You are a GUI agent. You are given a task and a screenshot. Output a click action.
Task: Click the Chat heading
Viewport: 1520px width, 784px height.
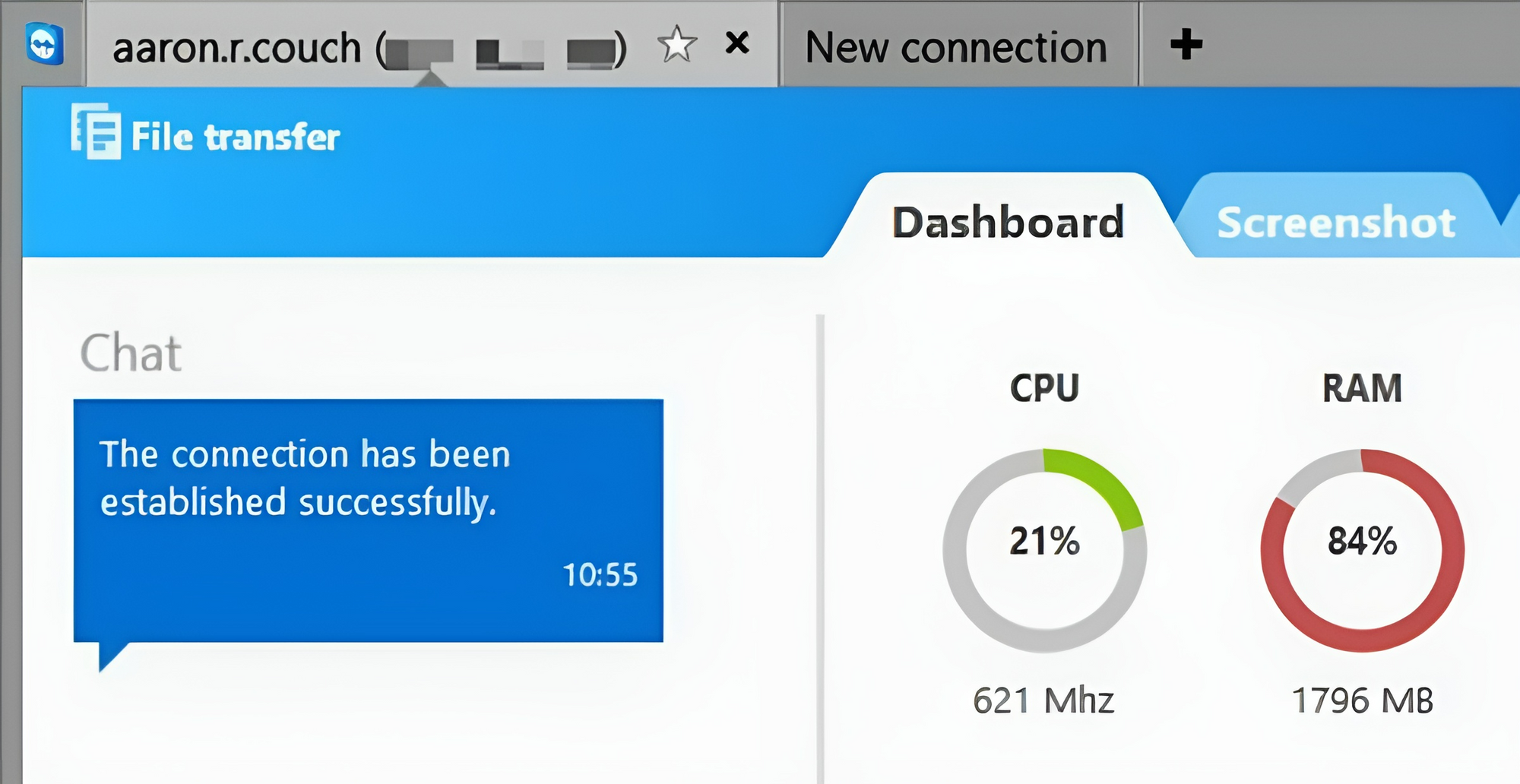pos(131,353)
